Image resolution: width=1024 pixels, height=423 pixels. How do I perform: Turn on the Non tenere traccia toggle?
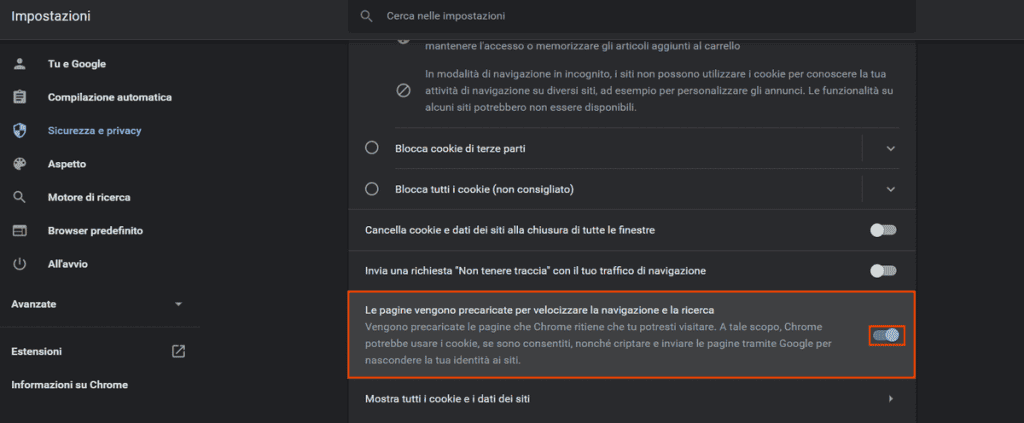884,270
